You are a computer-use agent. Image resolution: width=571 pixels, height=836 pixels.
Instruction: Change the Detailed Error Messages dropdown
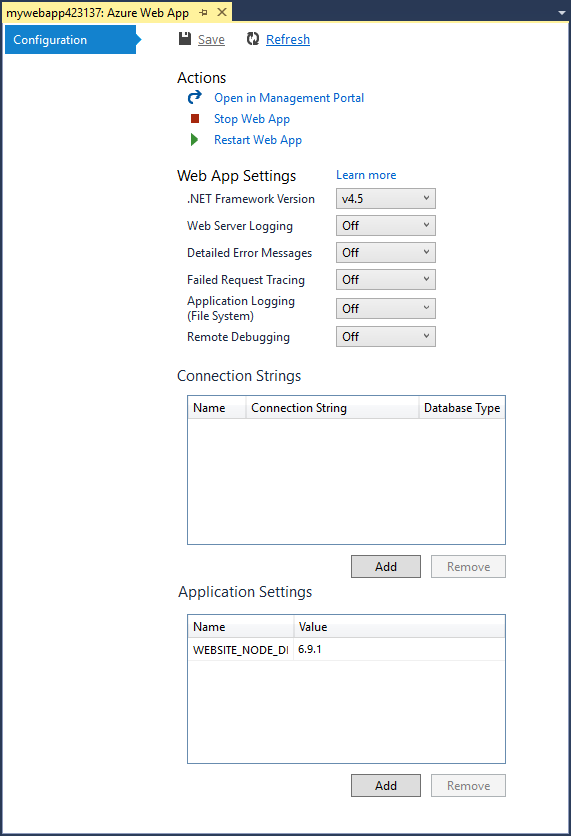[385, 252]
